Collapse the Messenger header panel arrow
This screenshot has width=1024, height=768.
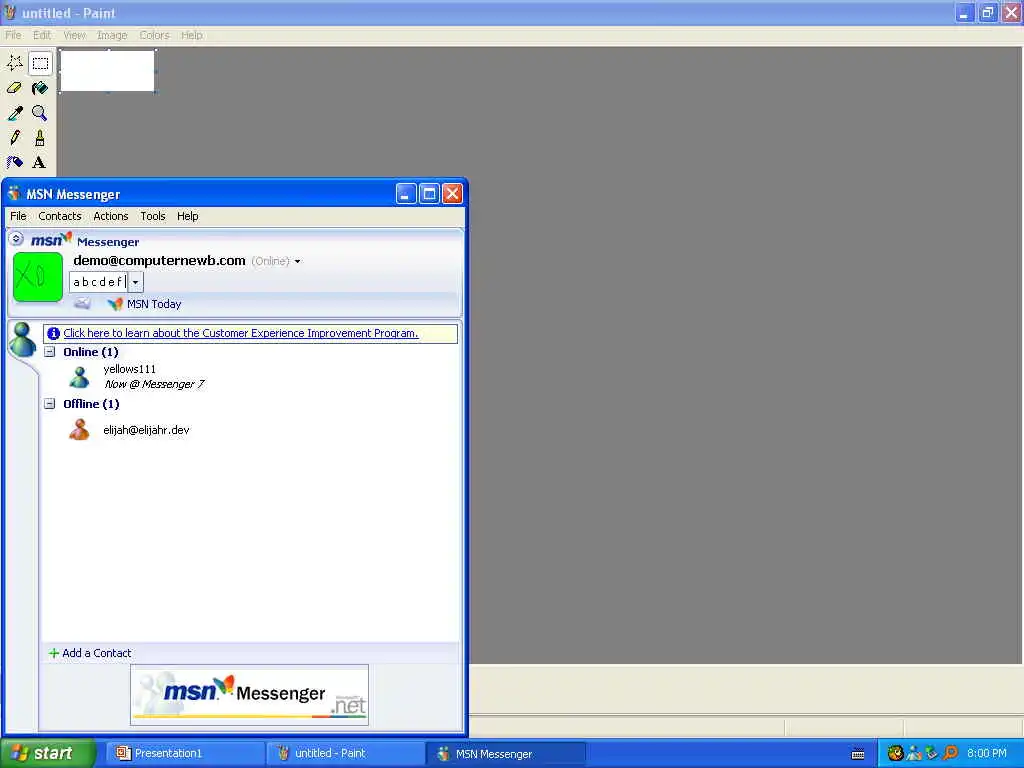click(x=16, y=239)
